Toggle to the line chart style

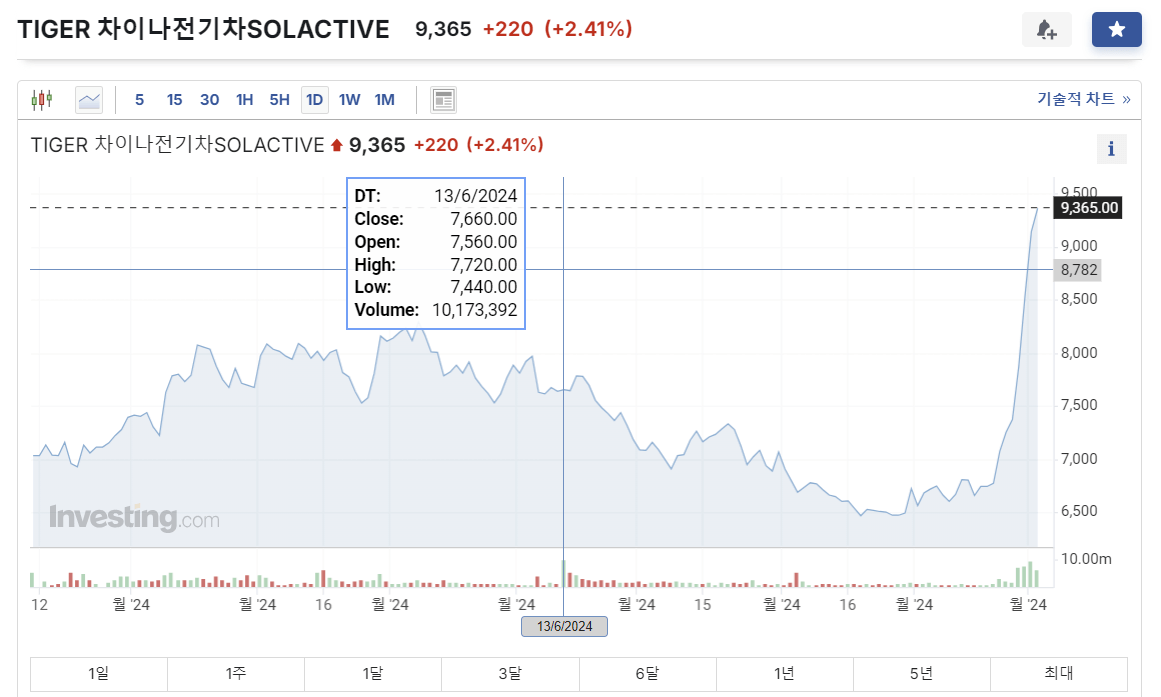(x=89, y=99)
